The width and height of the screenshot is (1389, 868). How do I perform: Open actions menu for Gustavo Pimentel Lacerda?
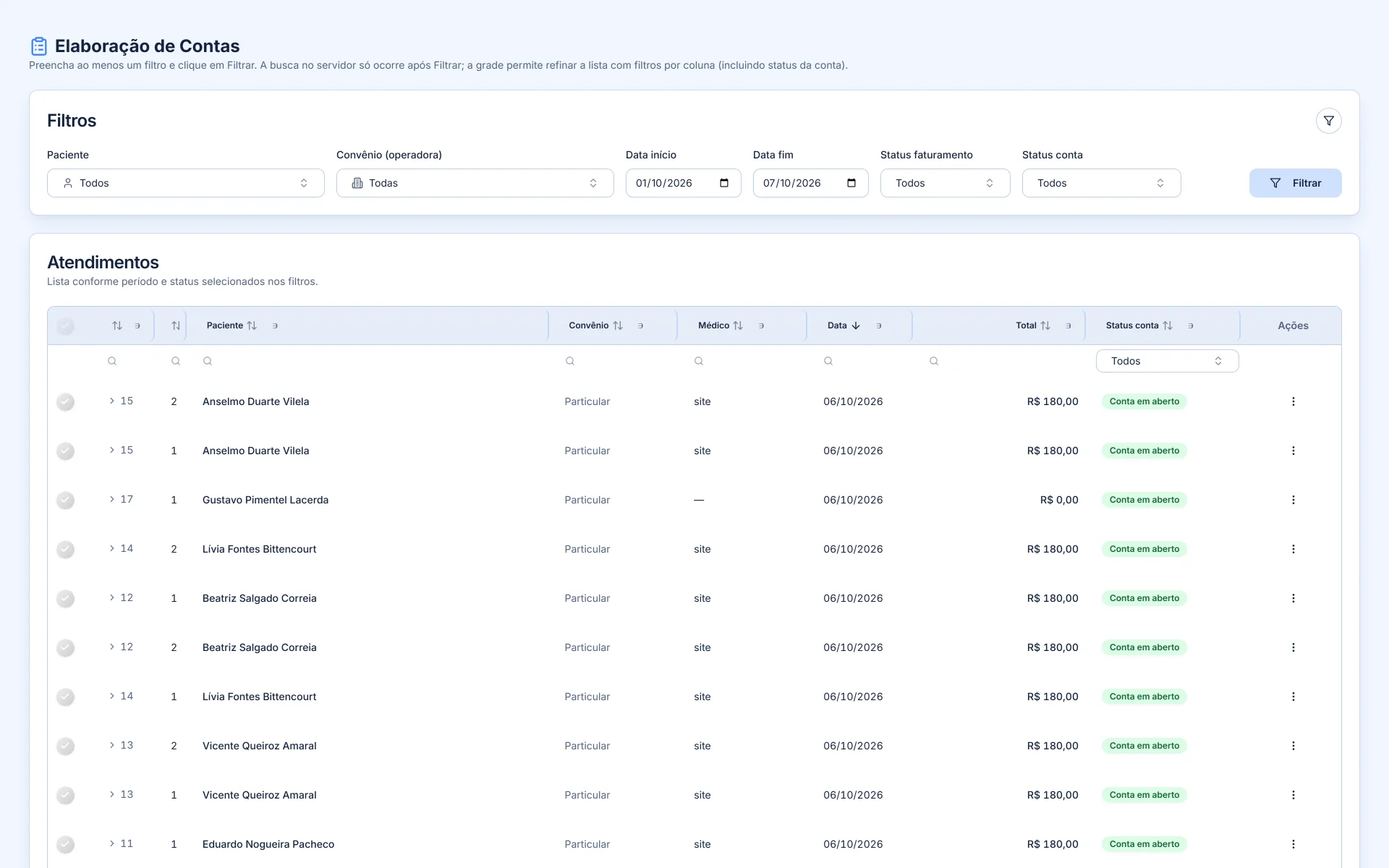click(x=1294, y=500)
